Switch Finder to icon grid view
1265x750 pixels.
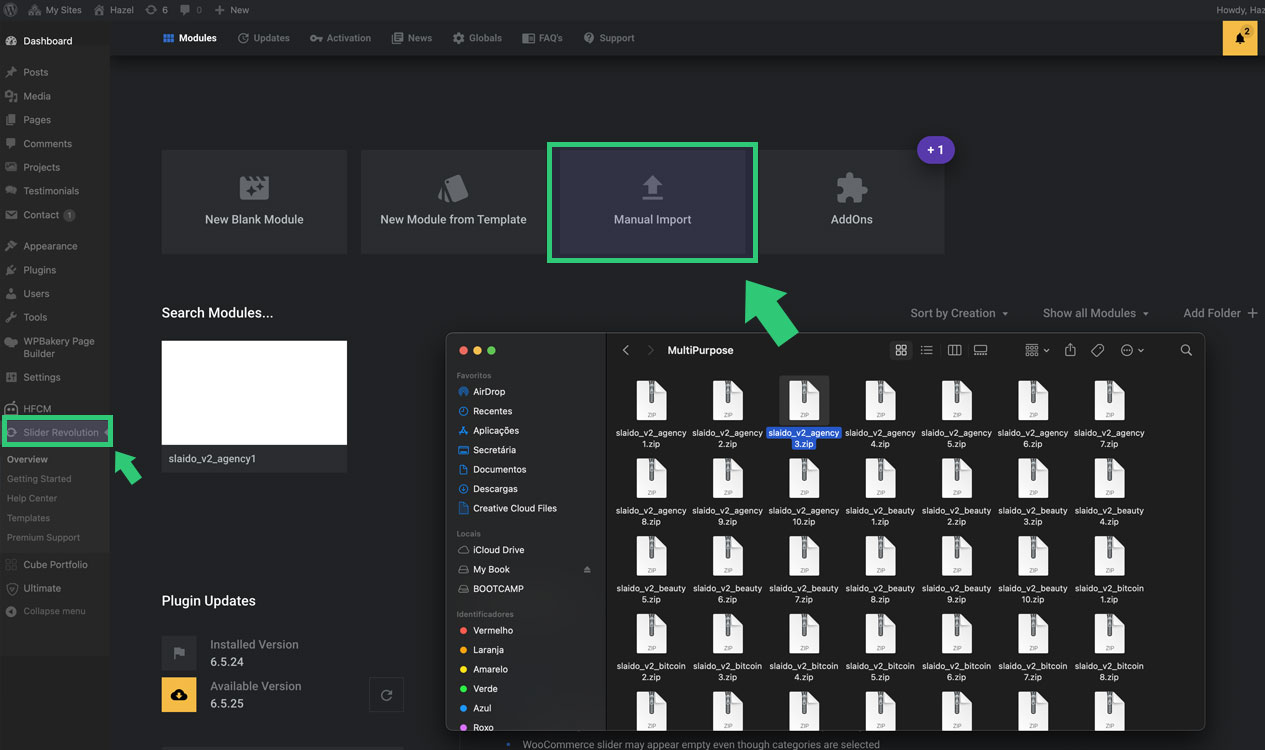pyautogui.click(x=901, y=351)
